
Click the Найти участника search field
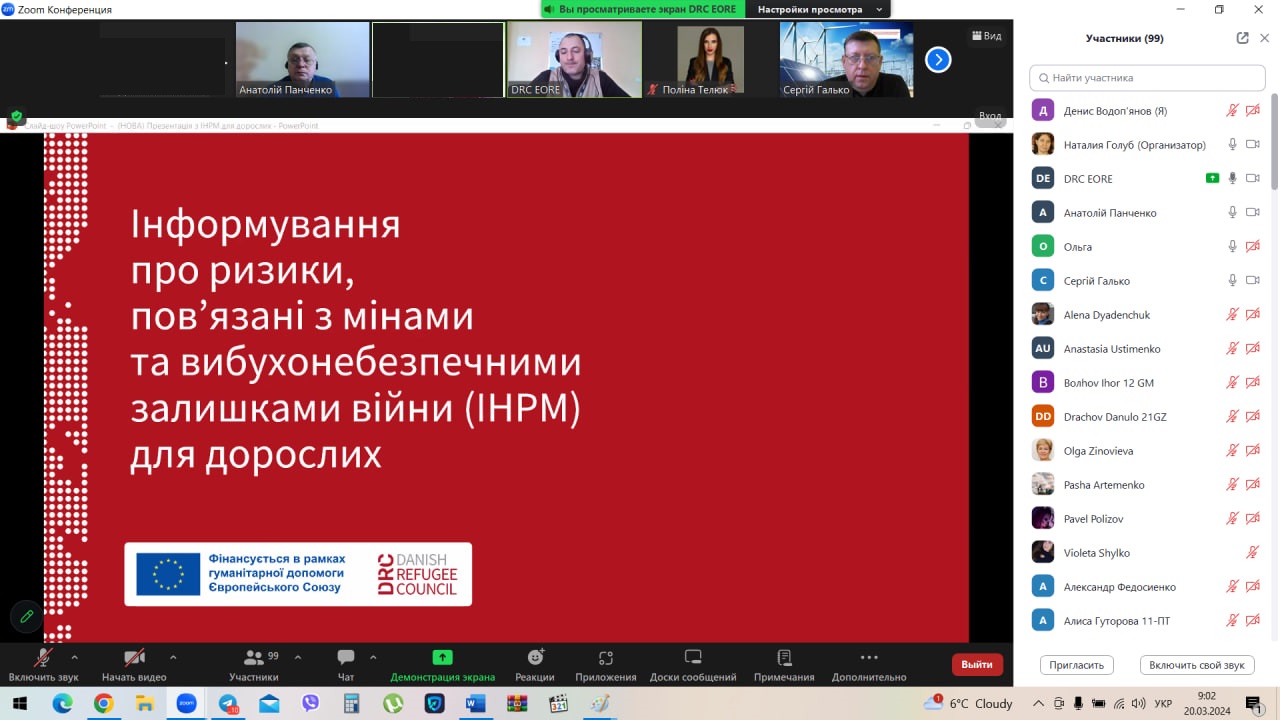pyautogui.click(x=1147, y=77)
